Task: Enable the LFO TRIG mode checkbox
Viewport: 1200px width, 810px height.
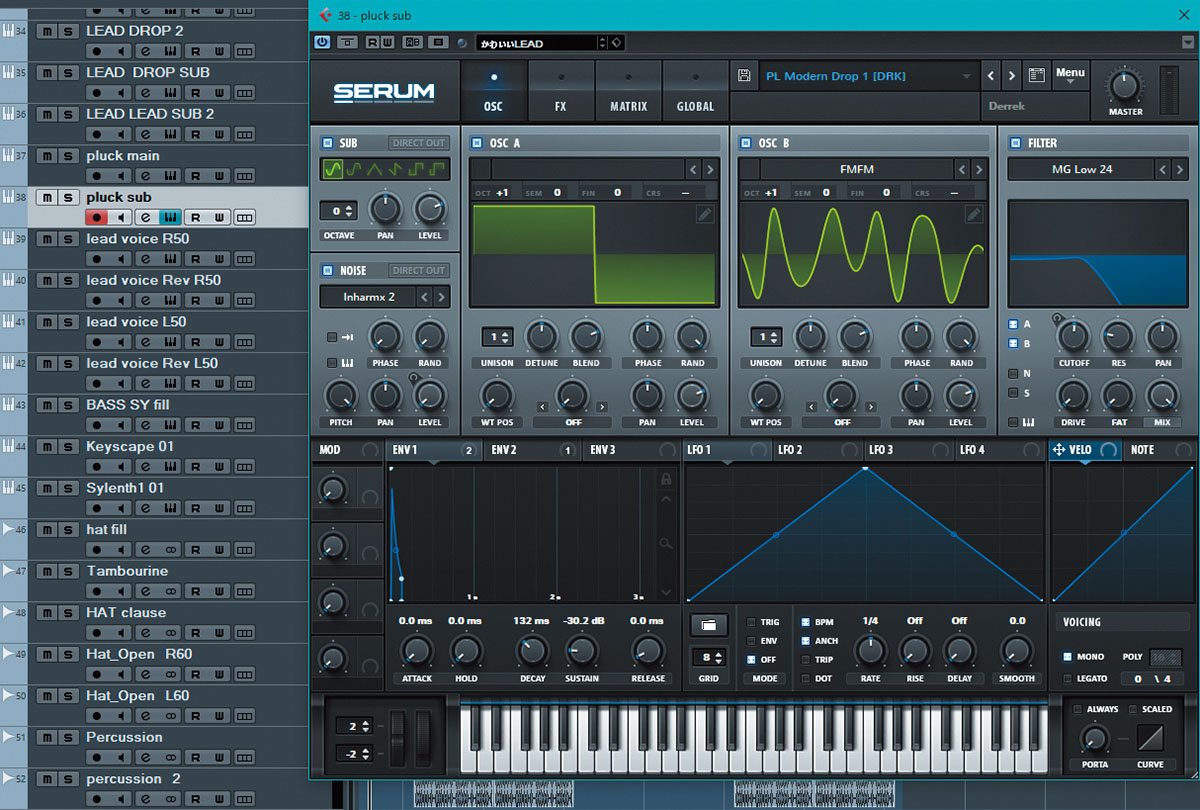Action: [x=752, y=622]
